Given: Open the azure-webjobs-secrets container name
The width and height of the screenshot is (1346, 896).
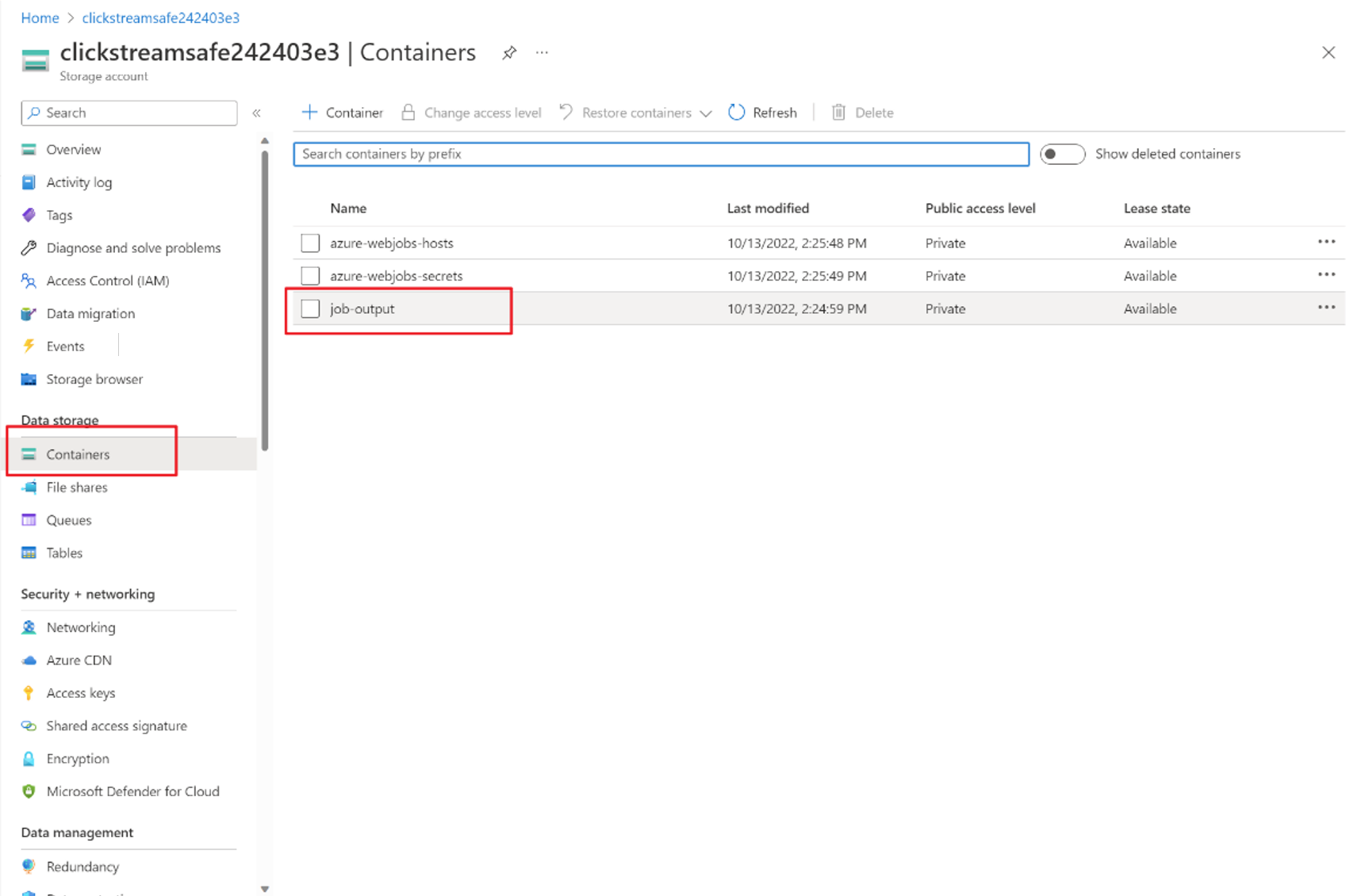Looking at the screenshot, I should [x=397, y=276].
